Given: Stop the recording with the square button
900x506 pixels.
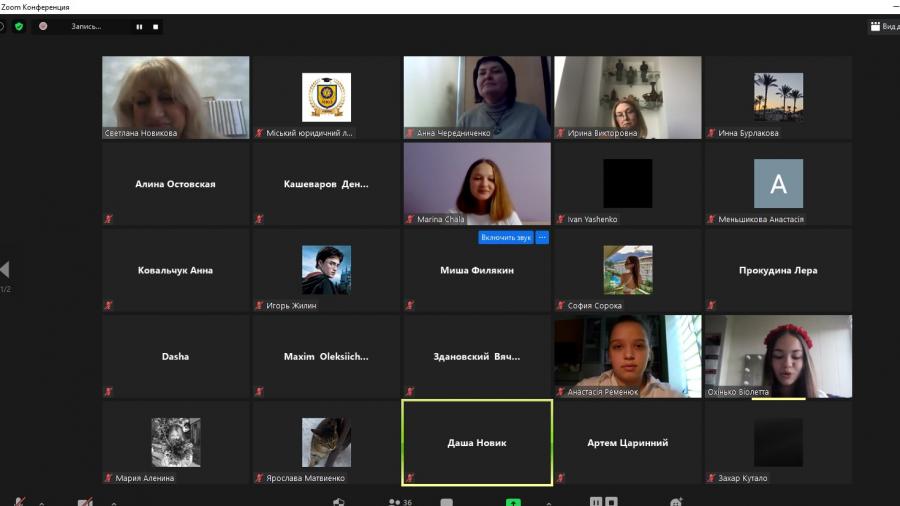Looking at the screenshot, I should (155, 27).
